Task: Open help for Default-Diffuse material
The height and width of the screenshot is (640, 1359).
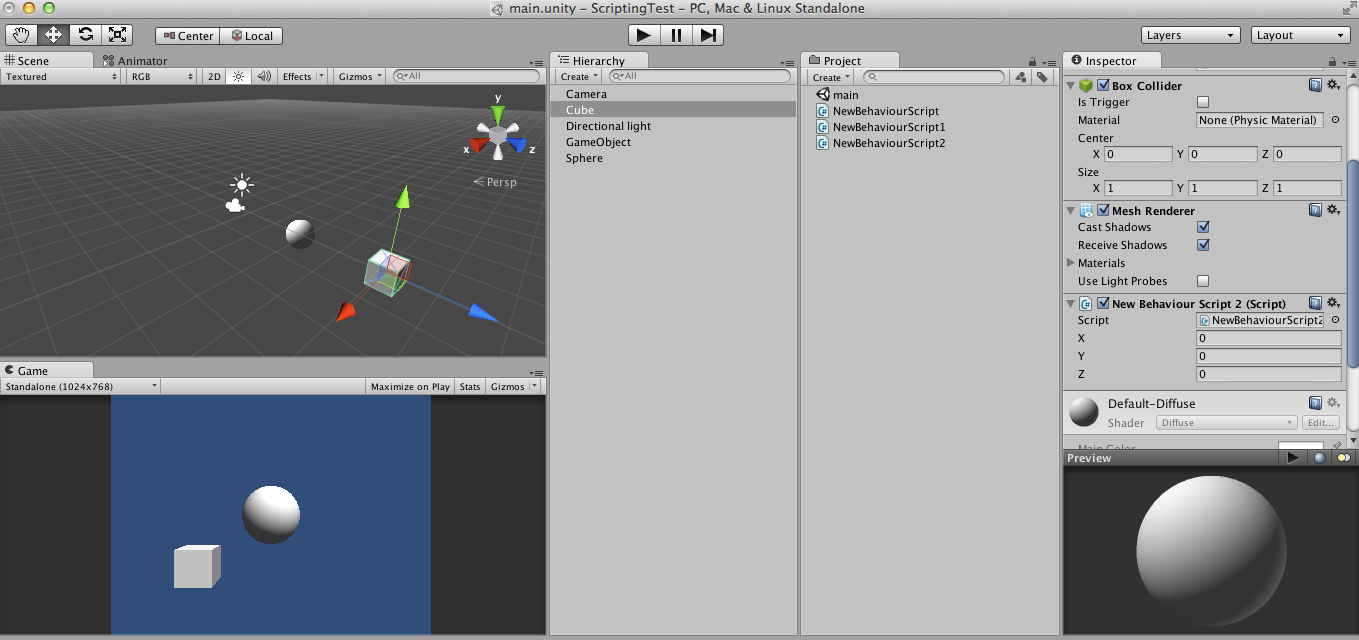Action: click(1316, 403)
